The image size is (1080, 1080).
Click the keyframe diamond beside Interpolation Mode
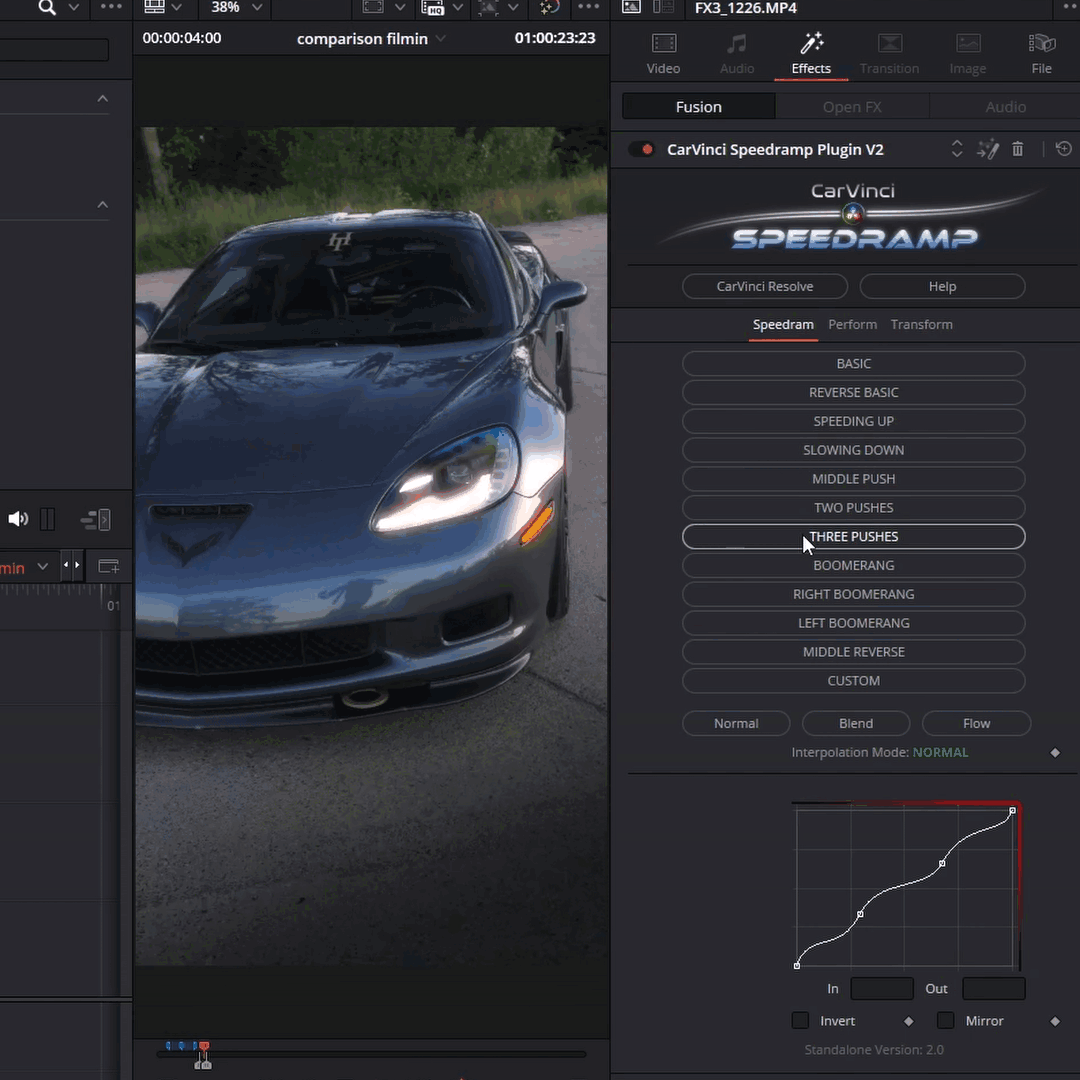tap(1055, 752)
